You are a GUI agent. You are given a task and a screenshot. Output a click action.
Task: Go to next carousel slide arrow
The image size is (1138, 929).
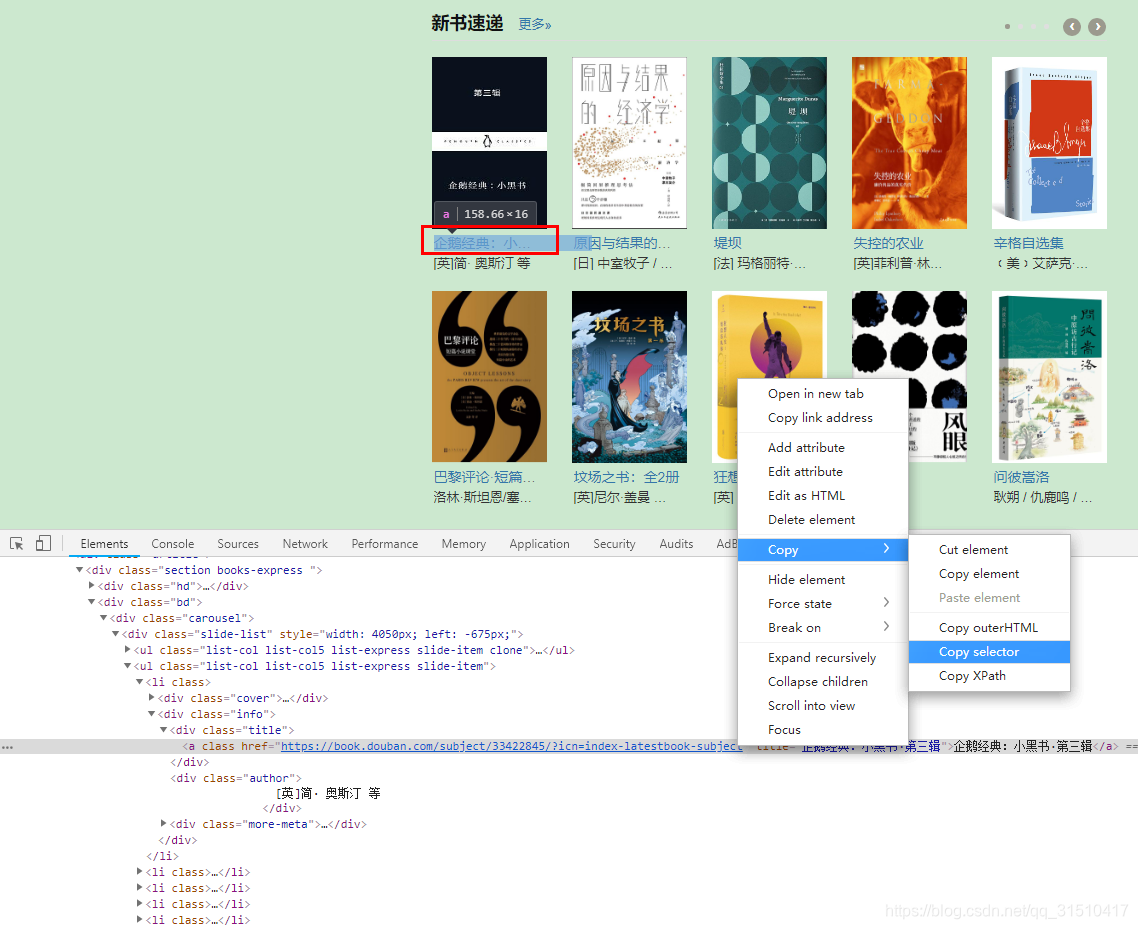coord(1097,27)
